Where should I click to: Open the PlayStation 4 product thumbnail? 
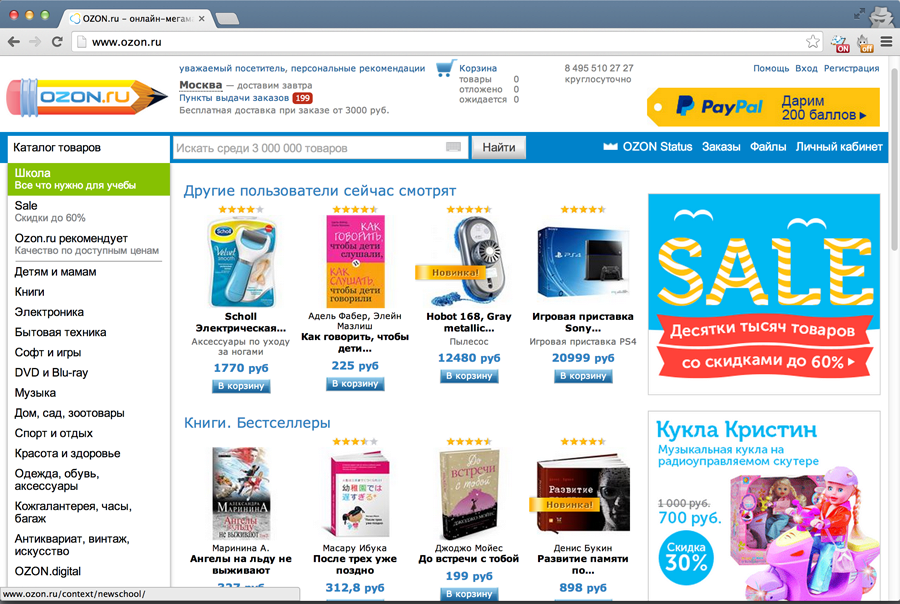[x=583, y=261]
